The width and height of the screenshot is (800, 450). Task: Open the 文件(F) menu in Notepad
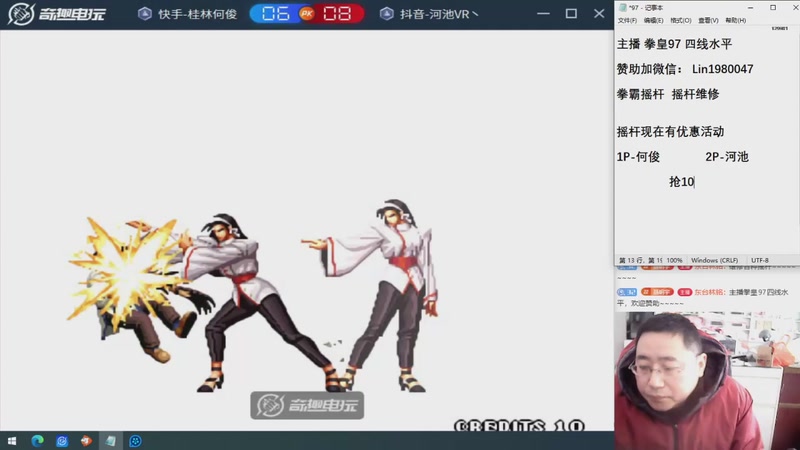pyautogui.click(x=627, y=20)
